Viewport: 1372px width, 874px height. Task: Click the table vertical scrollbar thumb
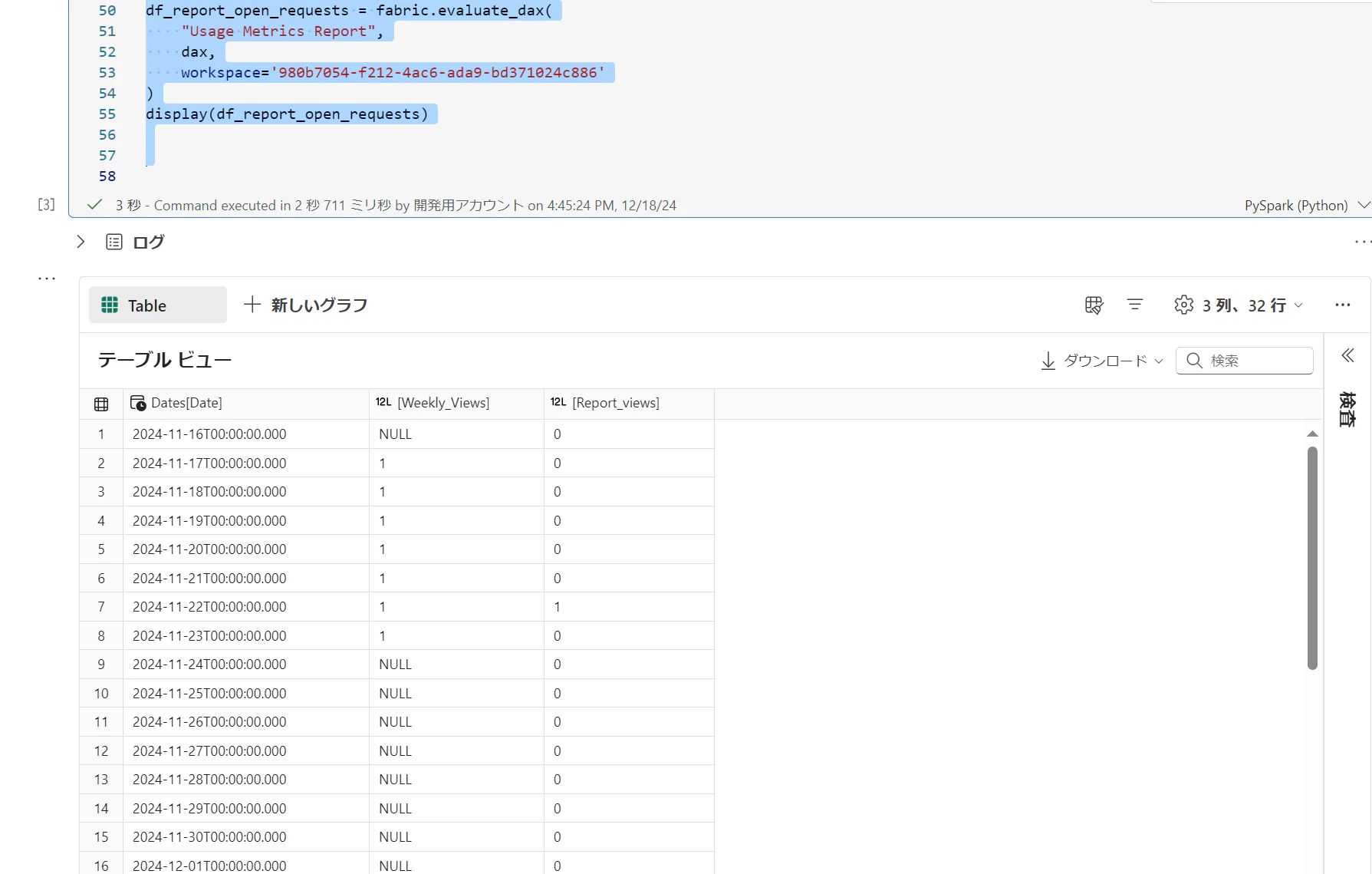[1312, 558]
